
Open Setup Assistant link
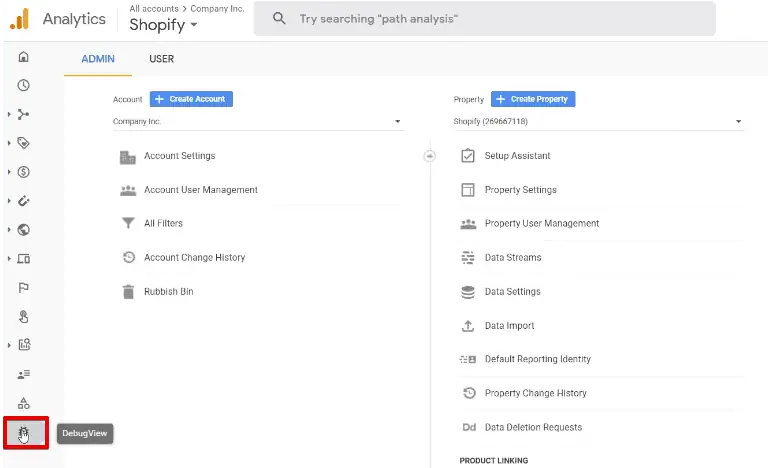click(517, 156)
